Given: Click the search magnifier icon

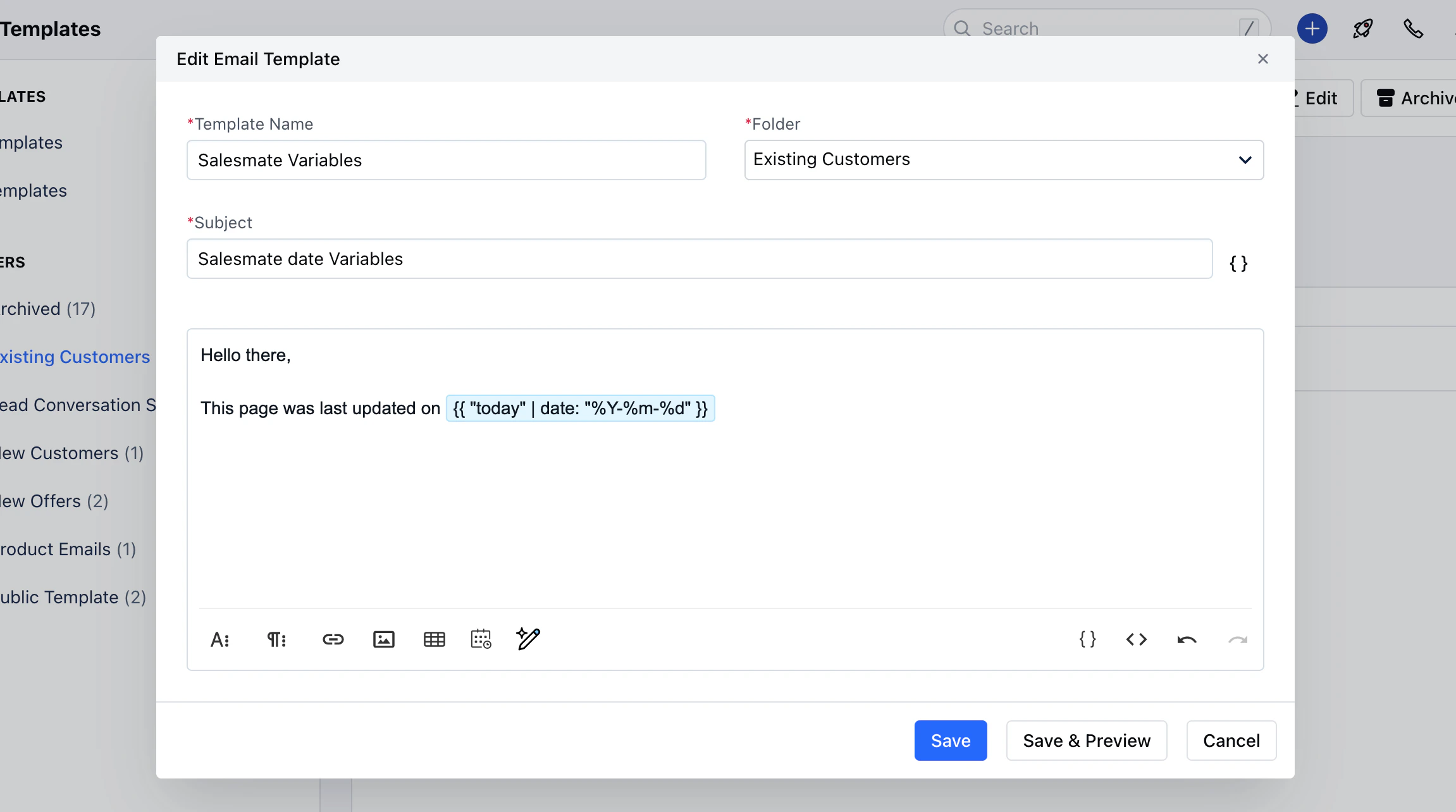Looking at the screenshot, I should (962, 28).
